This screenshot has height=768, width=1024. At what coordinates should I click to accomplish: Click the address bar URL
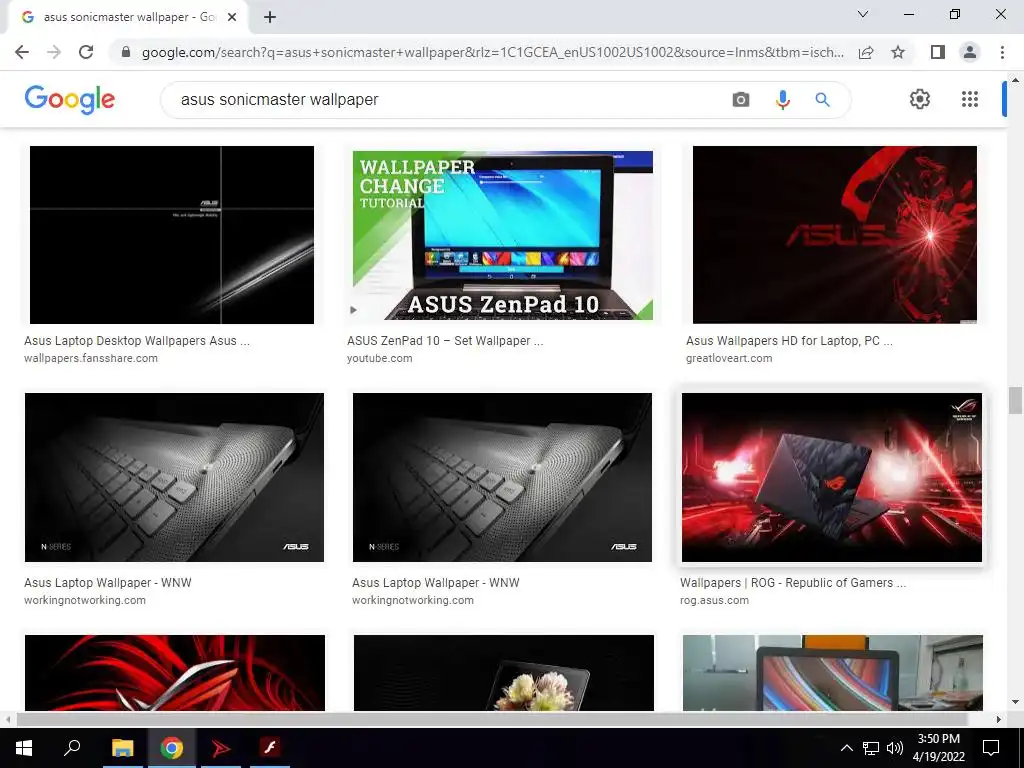coord(492,52)
